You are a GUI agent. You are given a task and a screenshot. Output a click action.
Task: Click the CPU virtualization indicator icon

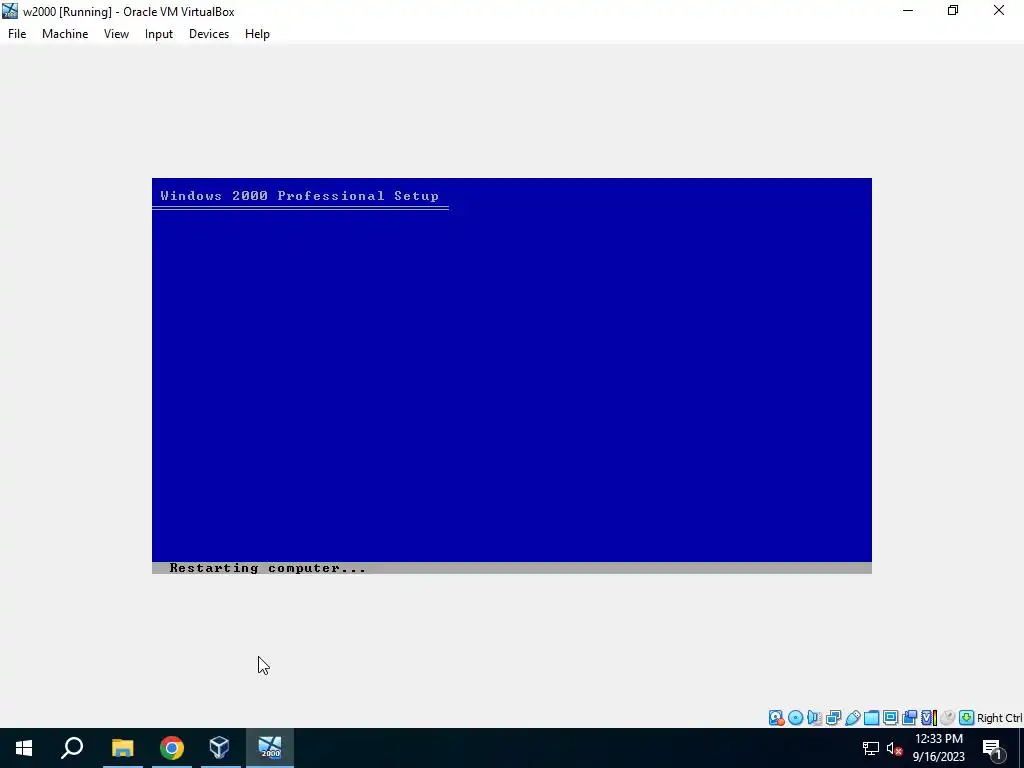(x=929, y=718)
